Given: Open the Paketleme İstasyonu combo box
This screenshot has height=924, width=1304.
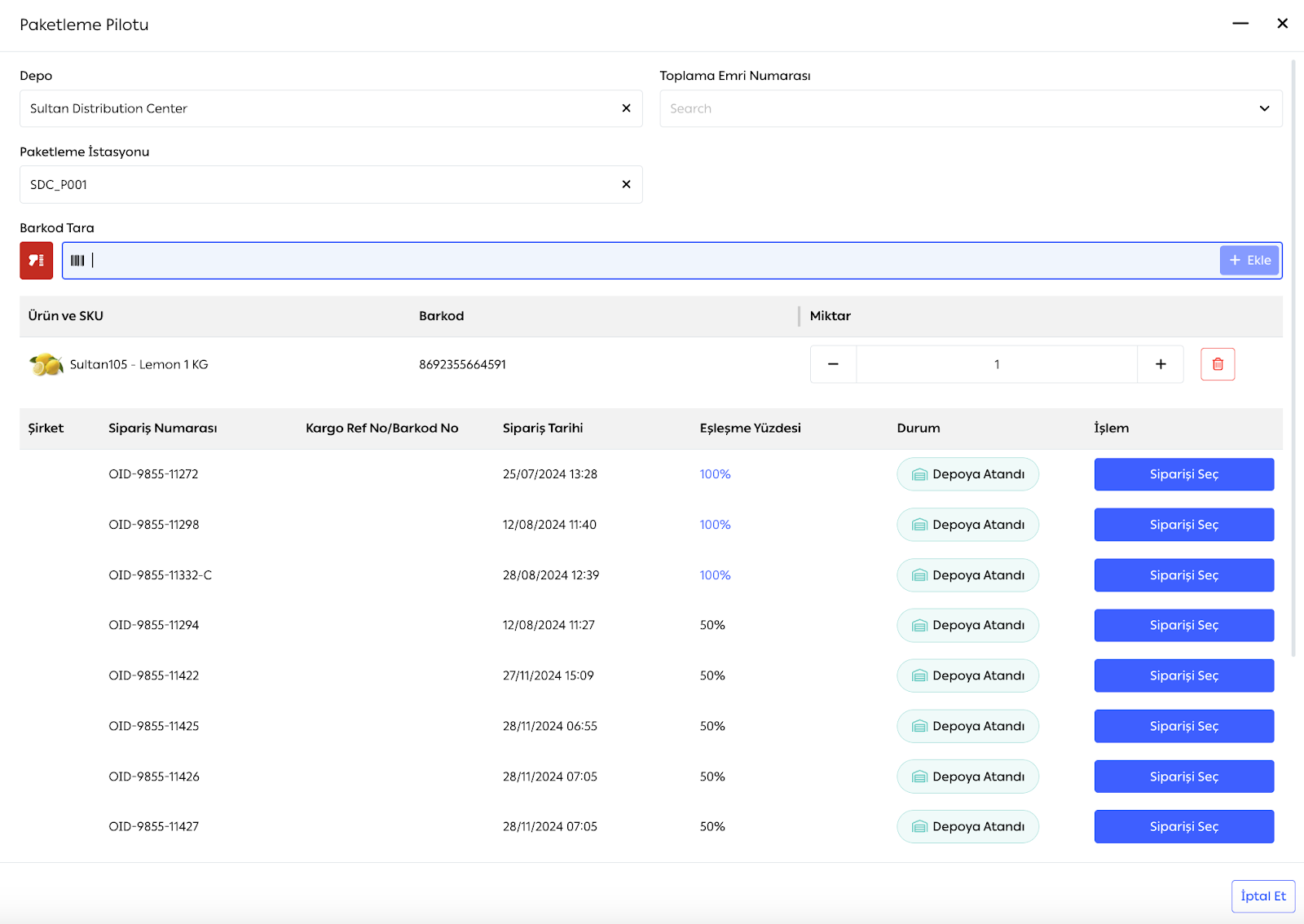Looking at the screenshot, I should (x=331, y=184).
